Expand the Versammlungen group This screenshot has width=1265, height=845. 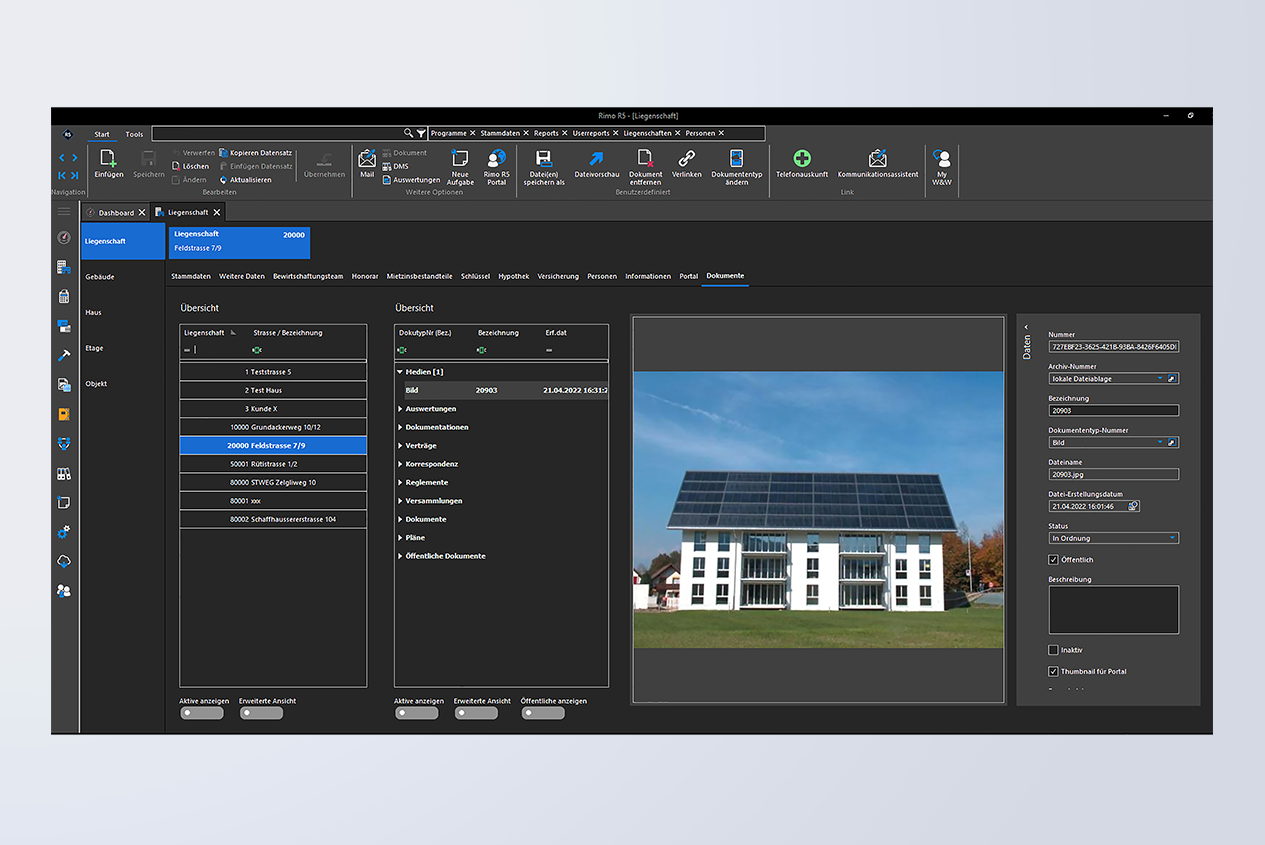coord(401,501)
